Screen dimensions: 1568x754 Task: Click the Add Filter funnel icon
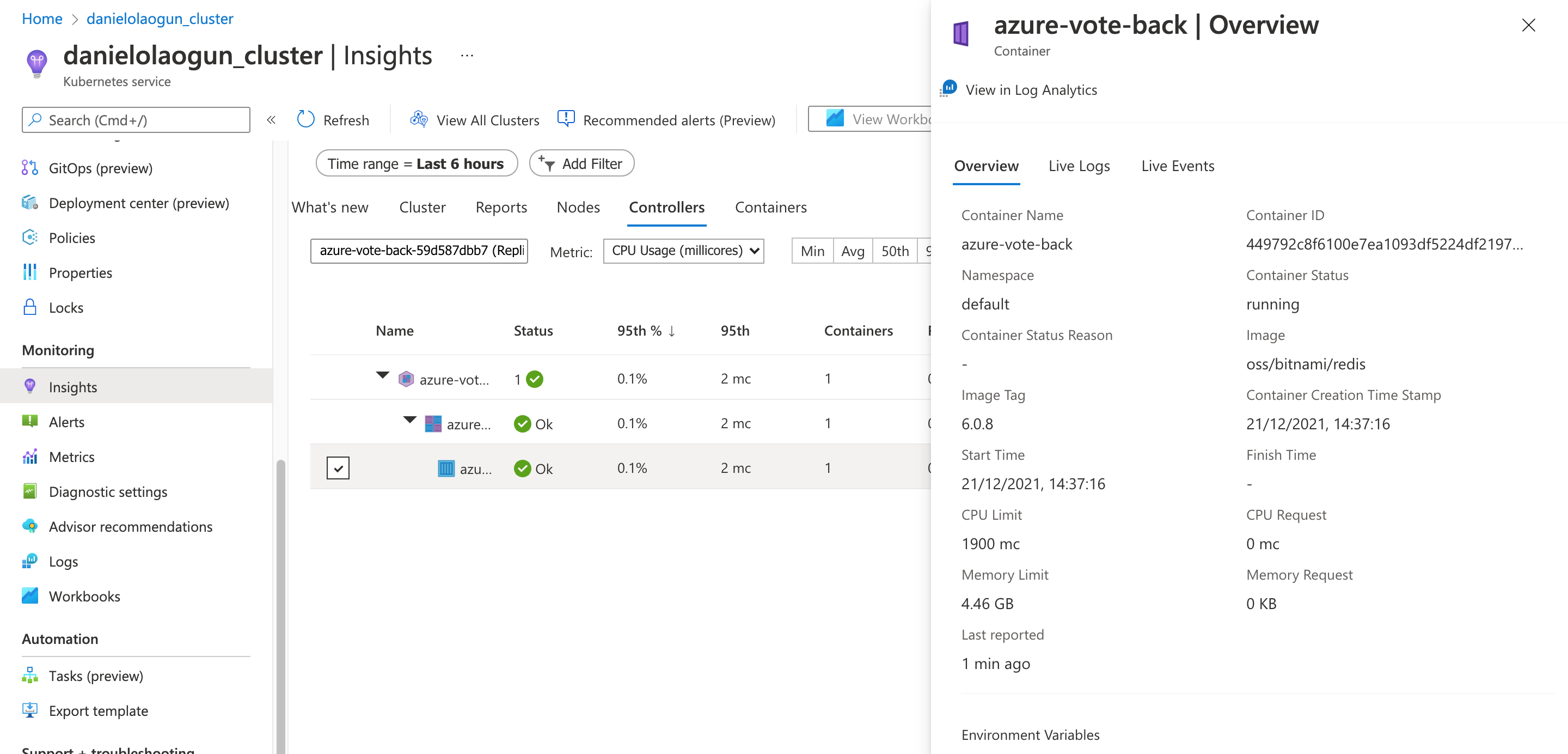click(546, 163)
